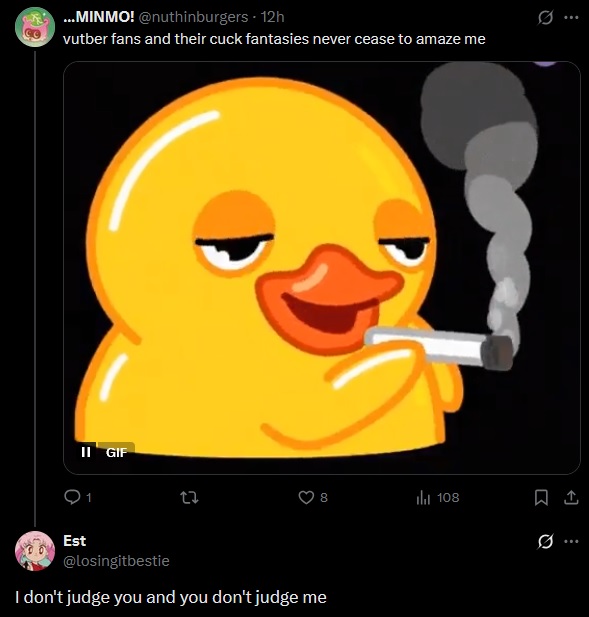Open the smoking duck GIF media
Viewport: 589px width, 617px height.
tap(322, 268)
